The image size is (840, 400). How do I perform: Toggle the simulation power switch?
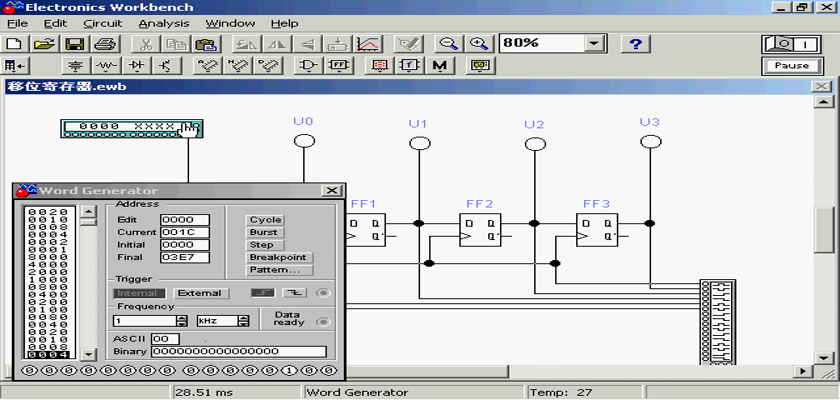791,44
